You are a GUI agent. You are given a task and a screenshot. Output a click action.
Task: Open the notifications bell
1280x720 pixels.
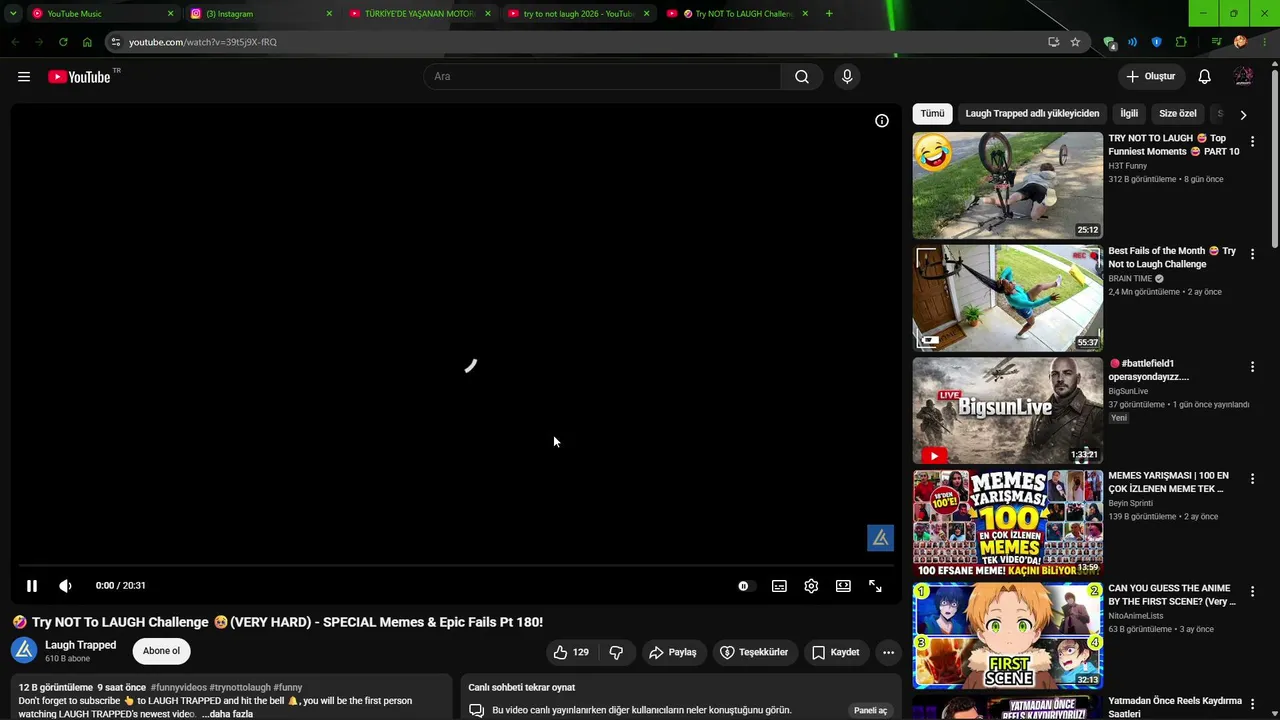(1205, 77)
